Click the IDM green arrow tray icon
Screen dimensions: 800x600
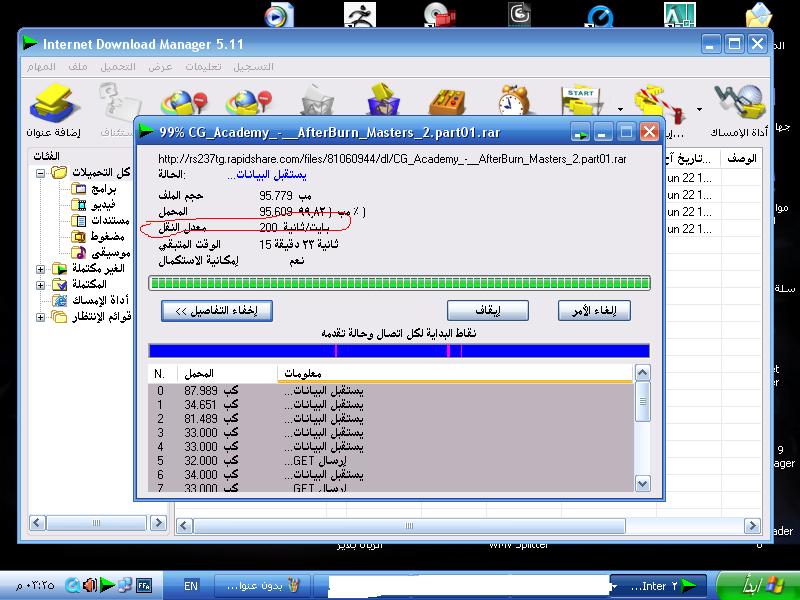[x=107, y=584]
